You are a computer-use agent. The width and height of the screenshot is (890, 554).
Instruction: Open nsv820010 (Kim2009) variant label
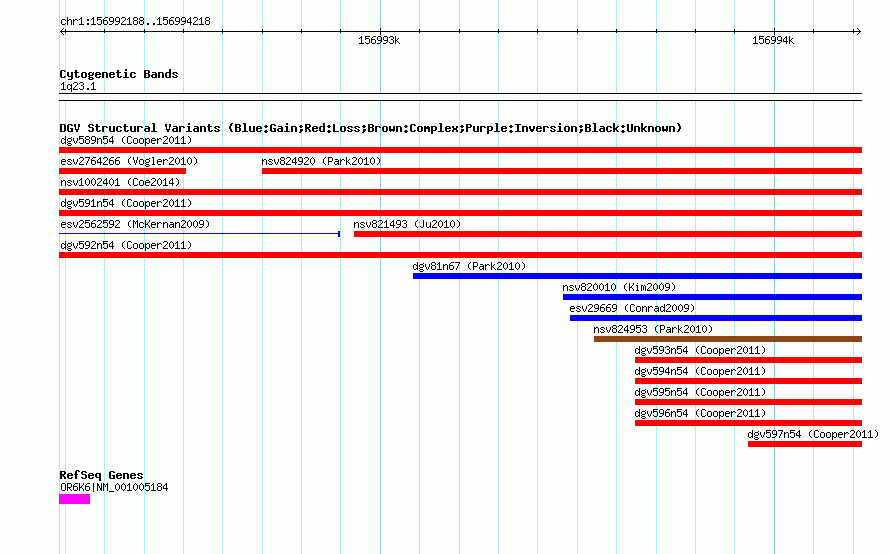[x=619, y=287]
